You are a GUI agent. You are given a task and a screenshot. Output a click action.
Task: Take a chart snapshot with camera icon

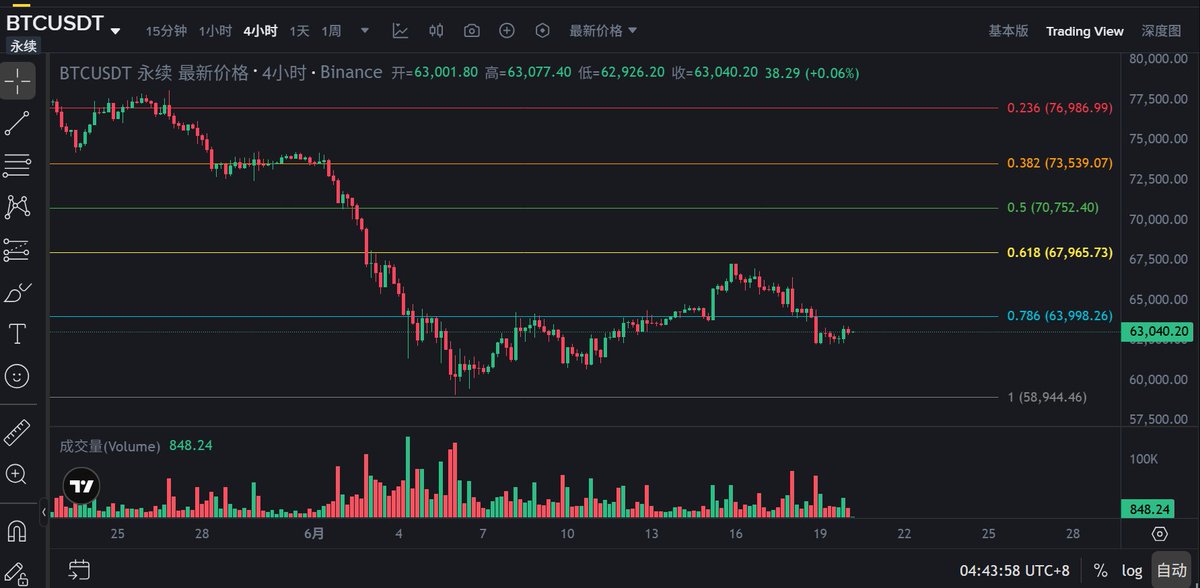[x=471, y=31]
